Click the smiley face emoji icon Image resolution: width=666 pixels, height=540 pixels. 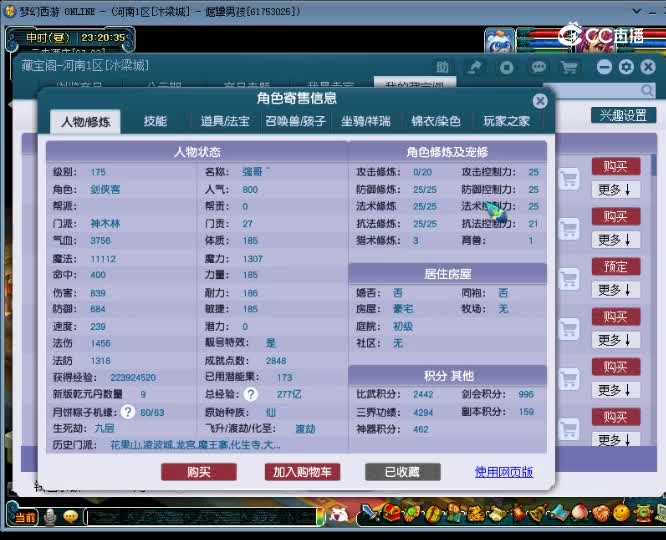coord(621,514)
